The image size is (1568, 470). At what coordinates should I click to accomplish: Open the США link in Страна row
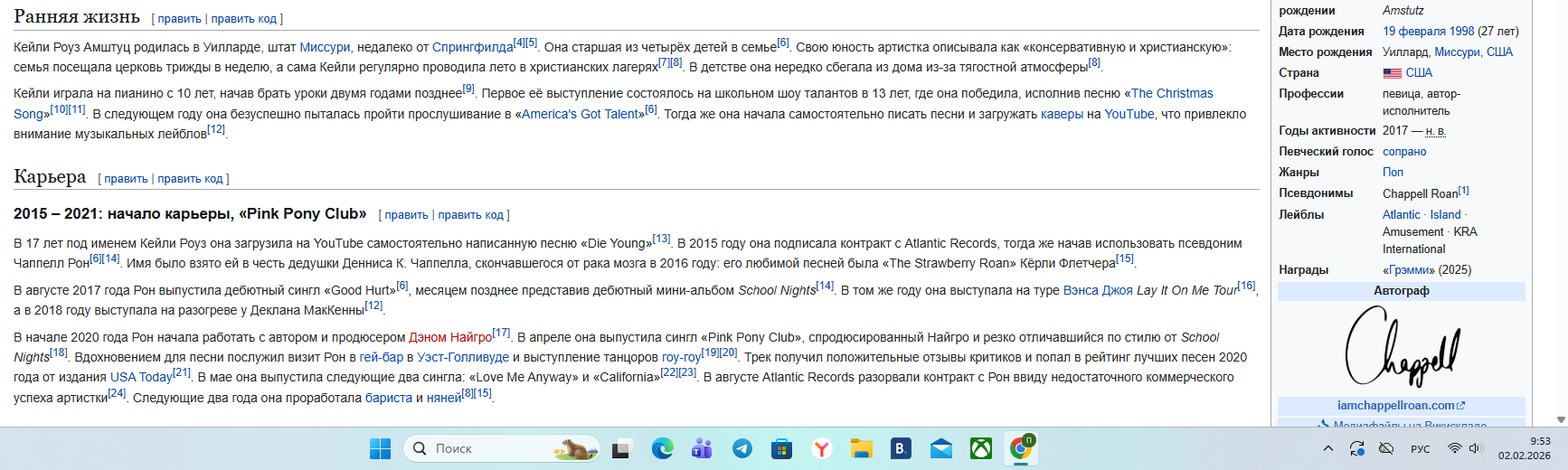tap(1419, 72)
